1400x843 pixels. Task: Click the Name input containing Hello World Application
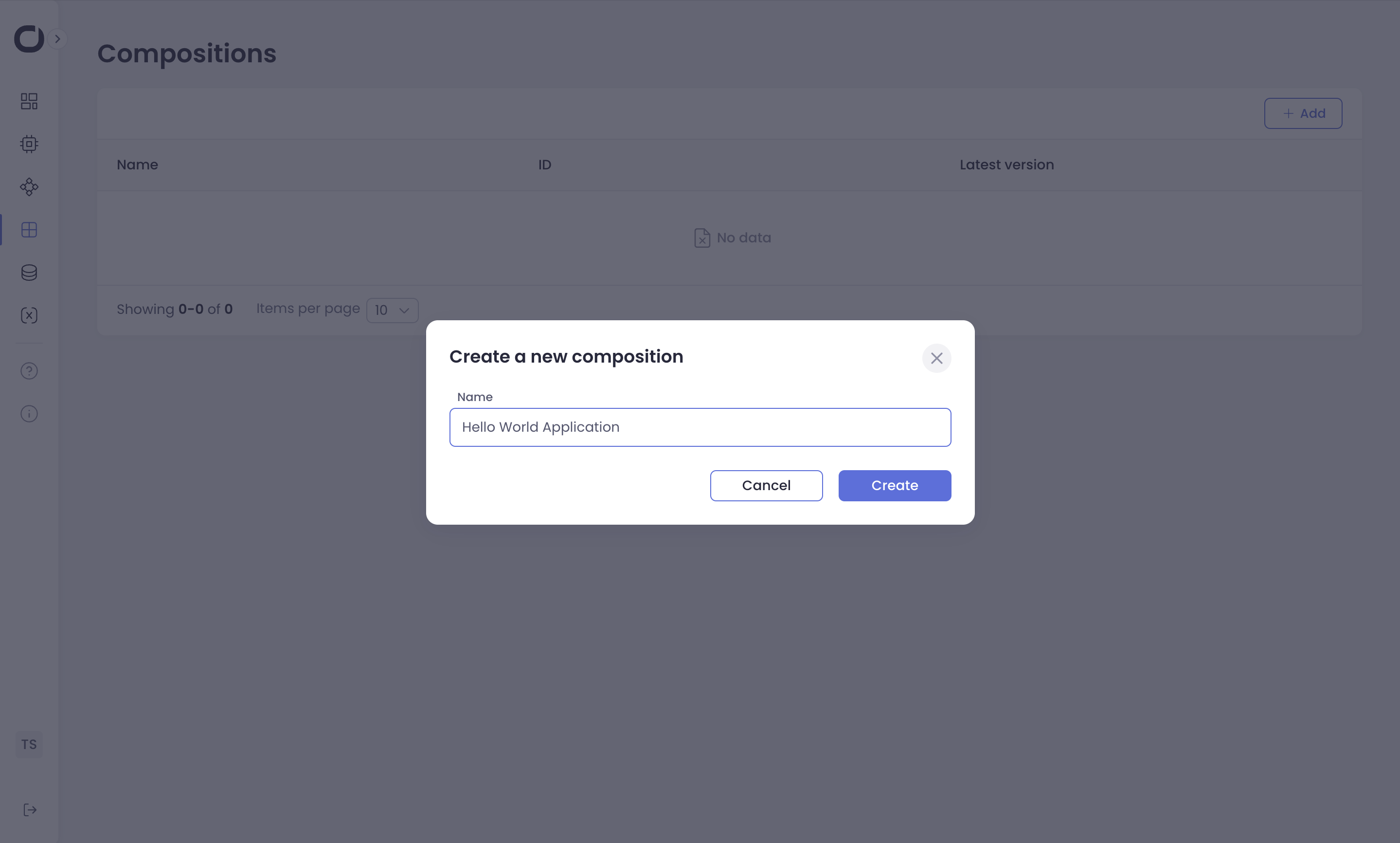700,427
